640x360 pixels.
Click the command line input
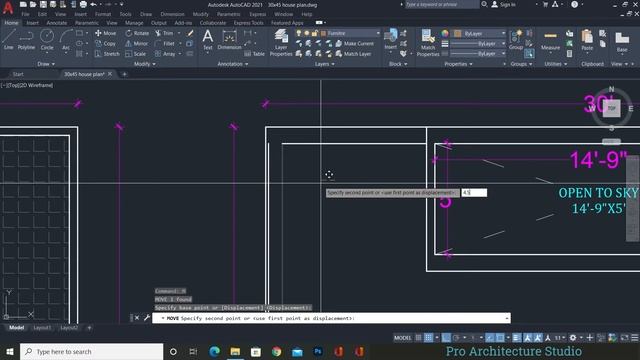(331, 318)
